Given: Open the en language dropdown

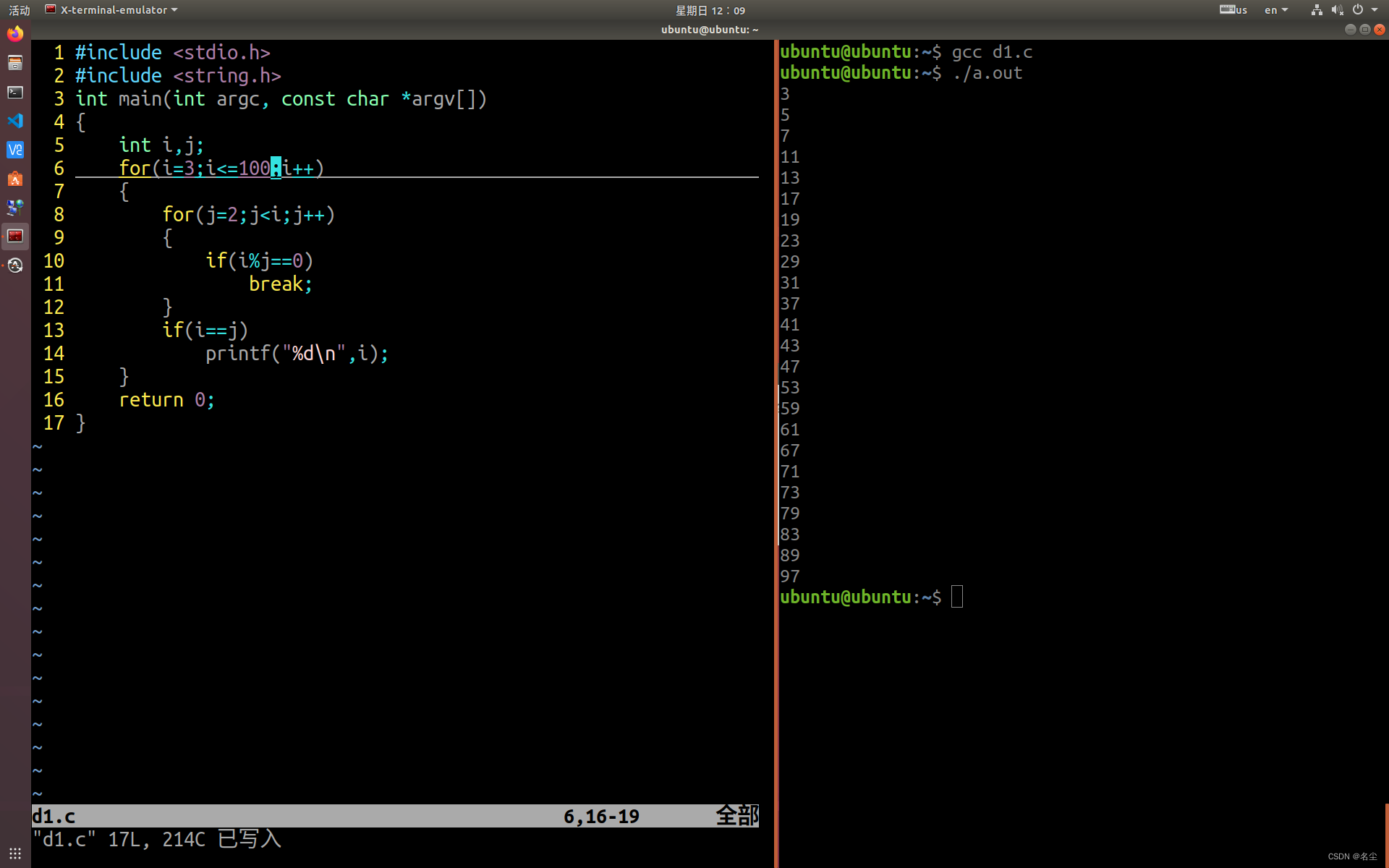Looking at the screenshot, I should click(1275, 10).
